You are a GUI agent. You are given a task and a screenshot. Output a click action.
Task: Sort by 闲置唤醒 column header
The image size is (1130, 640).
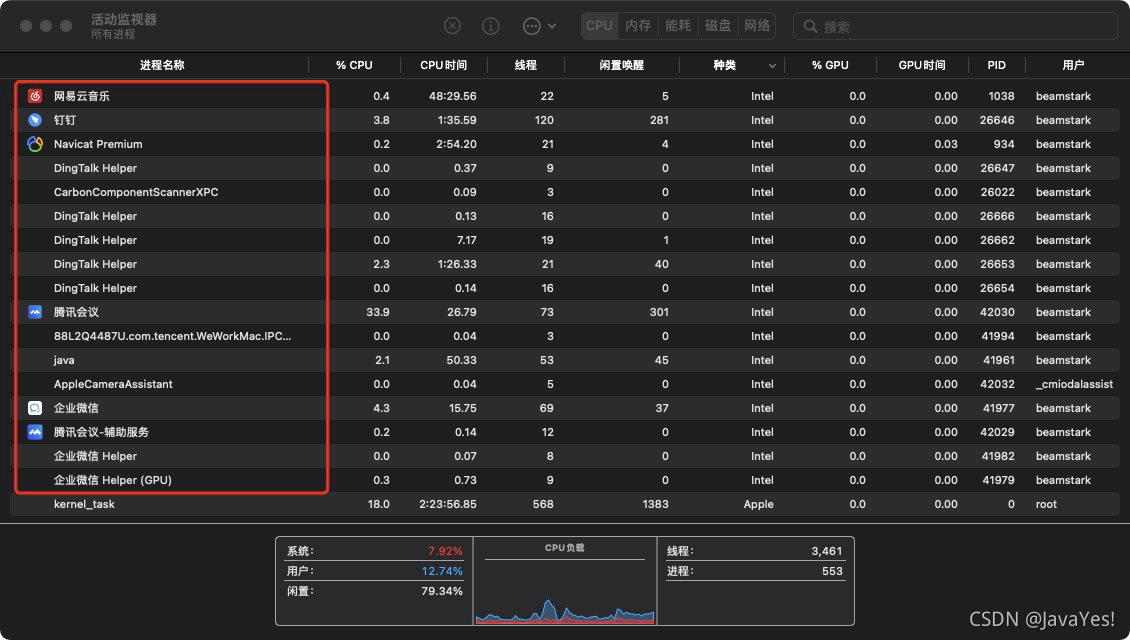pyautogui.click(x=621, y=65)
